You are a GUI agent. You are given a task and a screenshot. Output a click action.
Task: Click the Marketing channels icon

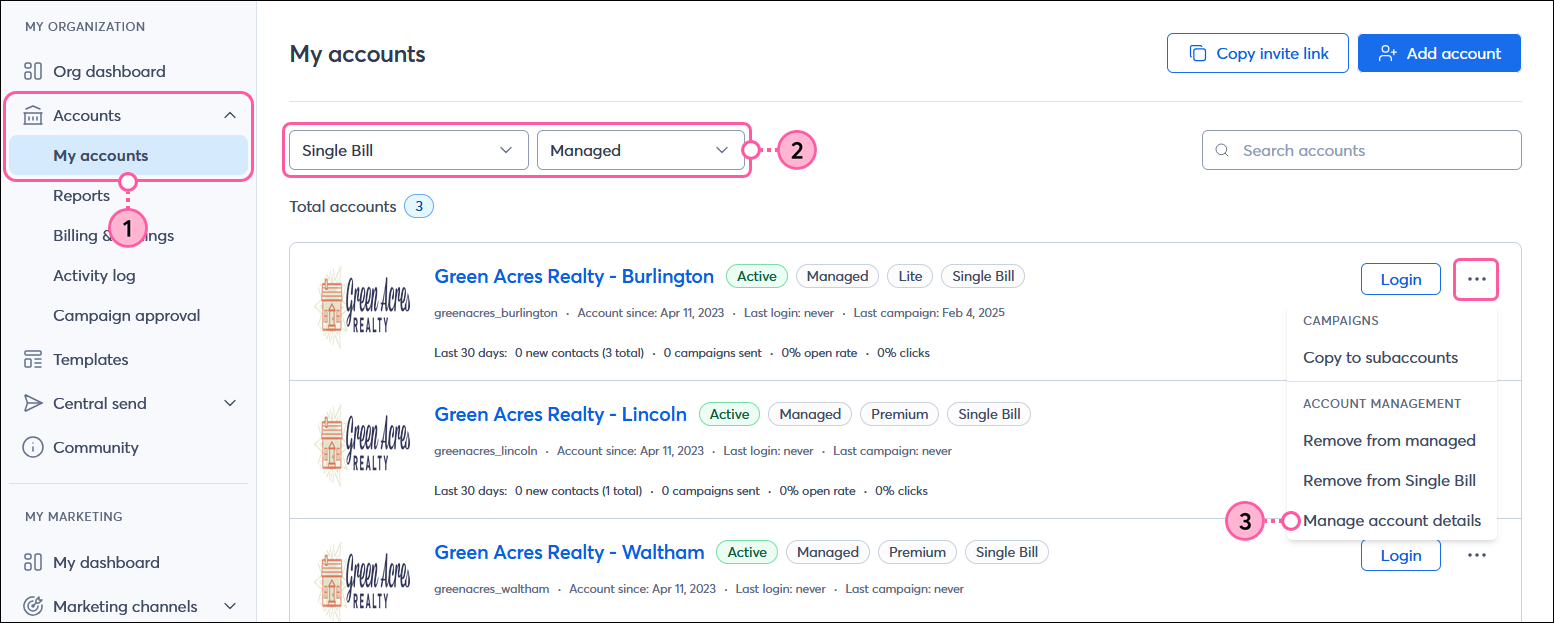[32, 606]
